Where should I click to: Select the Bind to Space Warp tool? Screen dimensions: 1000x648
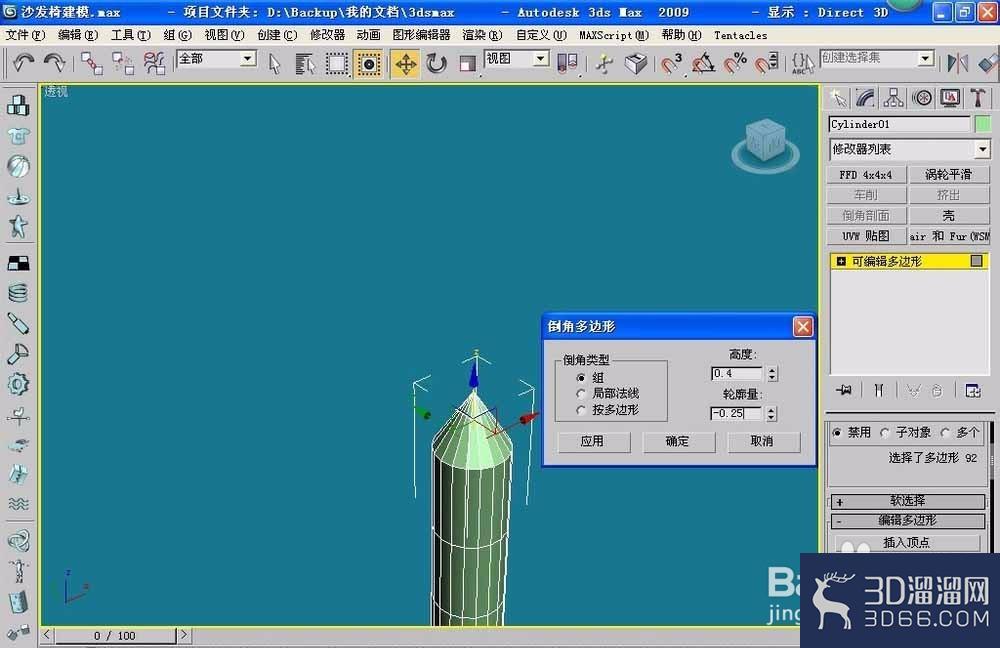pos(154,63)
